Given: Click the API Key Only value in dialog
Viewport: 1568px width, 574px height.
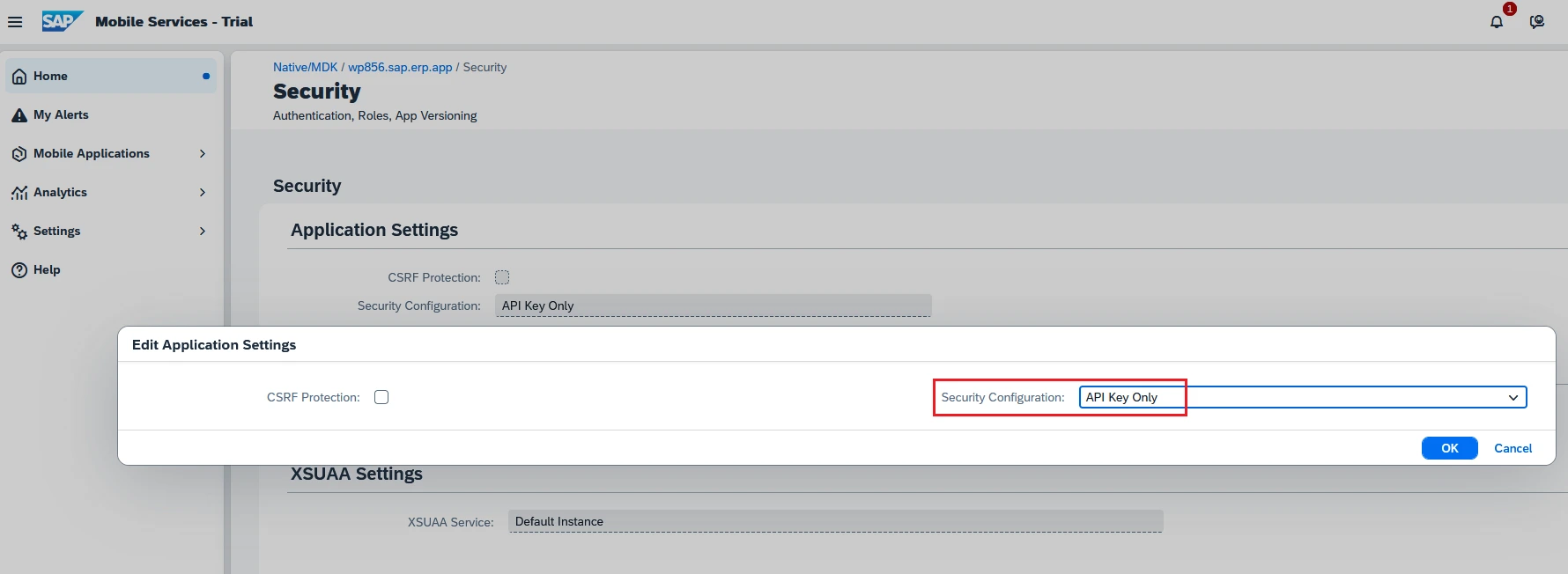Looking at the screenshot, I should [1121, 398].
